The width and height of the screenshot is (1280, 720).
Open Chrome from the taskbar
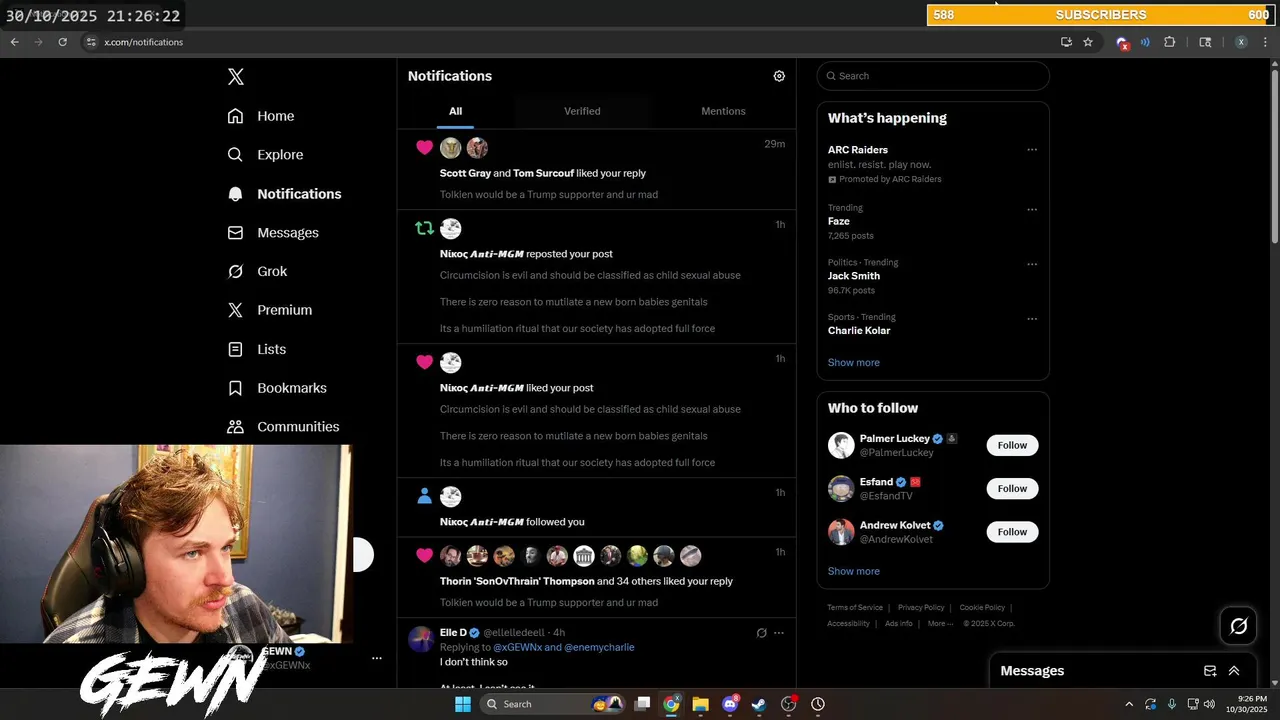671,704
